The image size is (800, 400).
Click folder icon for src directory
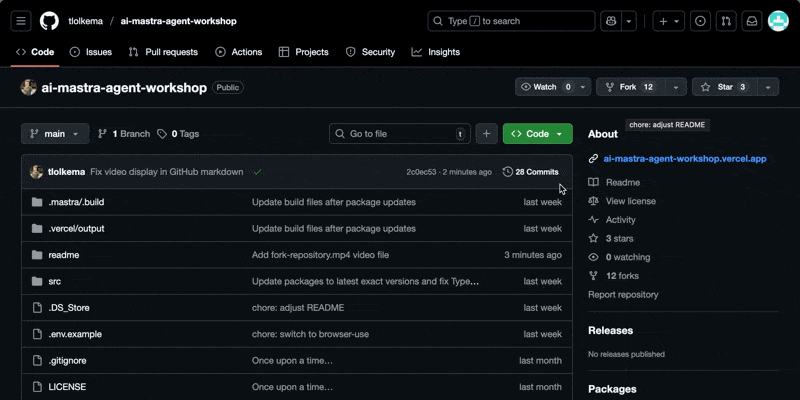point(37,281)
